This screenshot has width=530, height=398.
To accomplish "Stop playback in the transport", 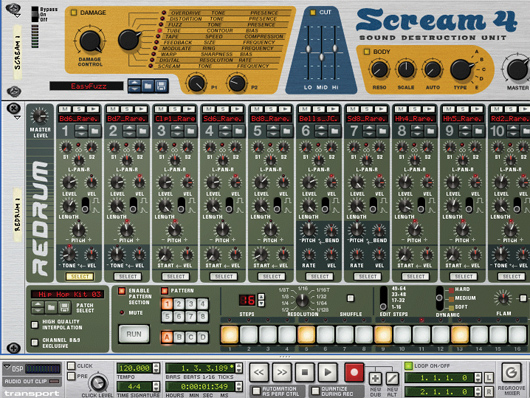I will [305, 372].
